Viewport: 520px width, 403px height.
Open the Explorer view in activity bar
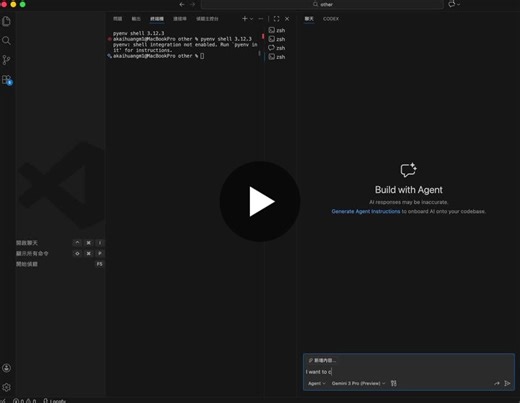(6, 21)
